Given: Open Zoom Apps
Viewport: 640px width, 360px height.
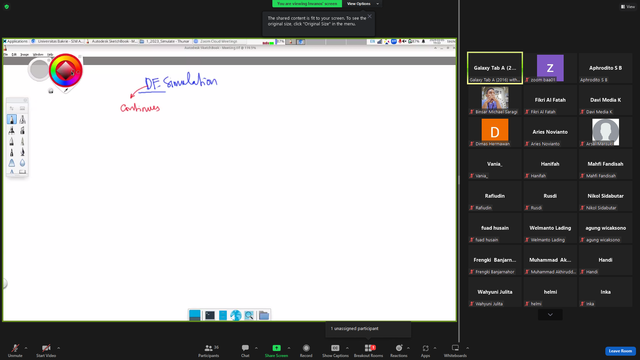Looking at the screenshot, I should 425,350.
